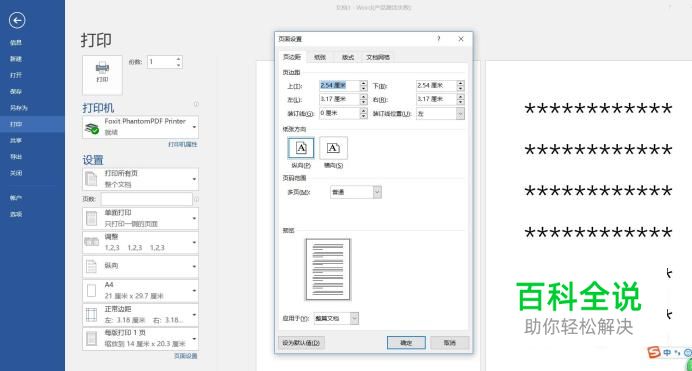The width and height of the screenshot is (692, 371).
Task: Expand the 调整 1,2,3 collation dropdown
Action: 140,242
